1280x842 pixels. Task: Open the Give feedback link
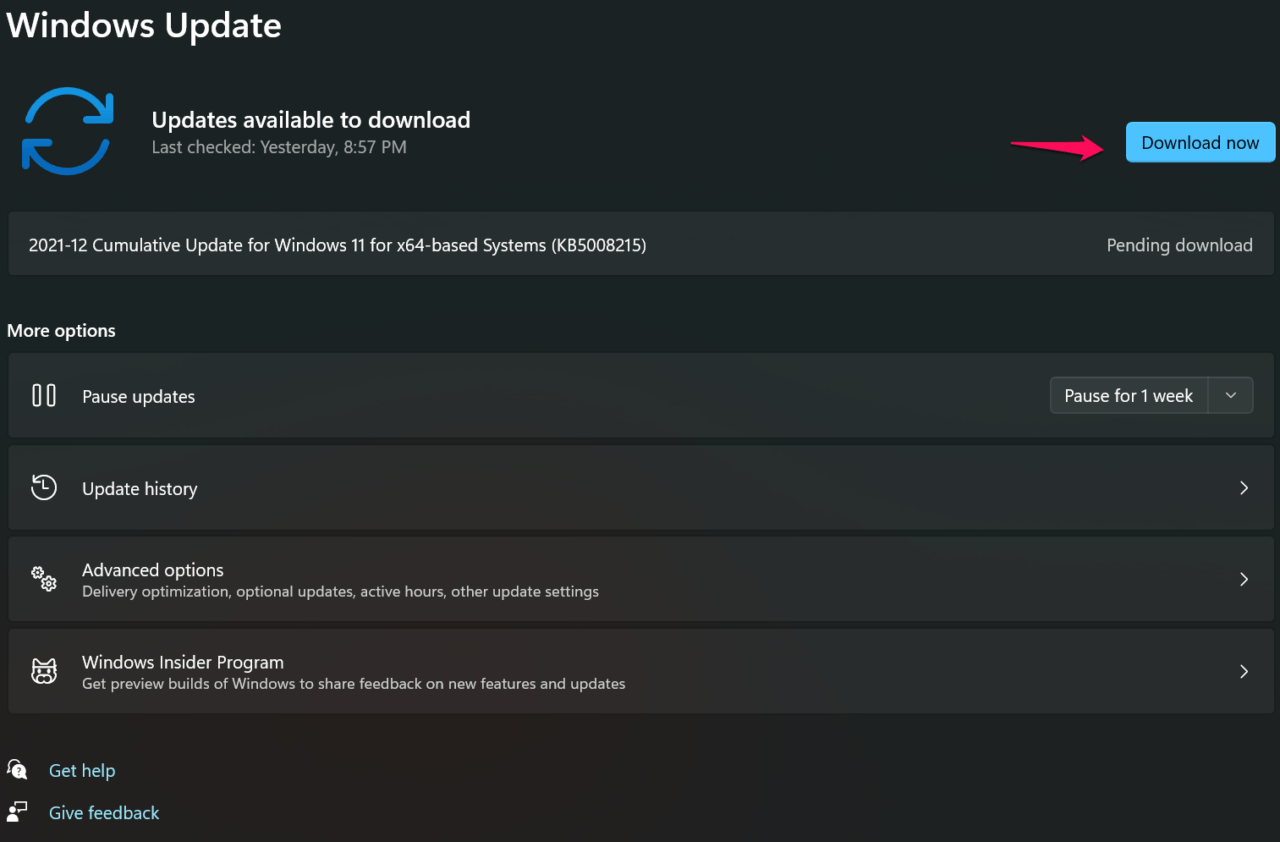[104, 813]
